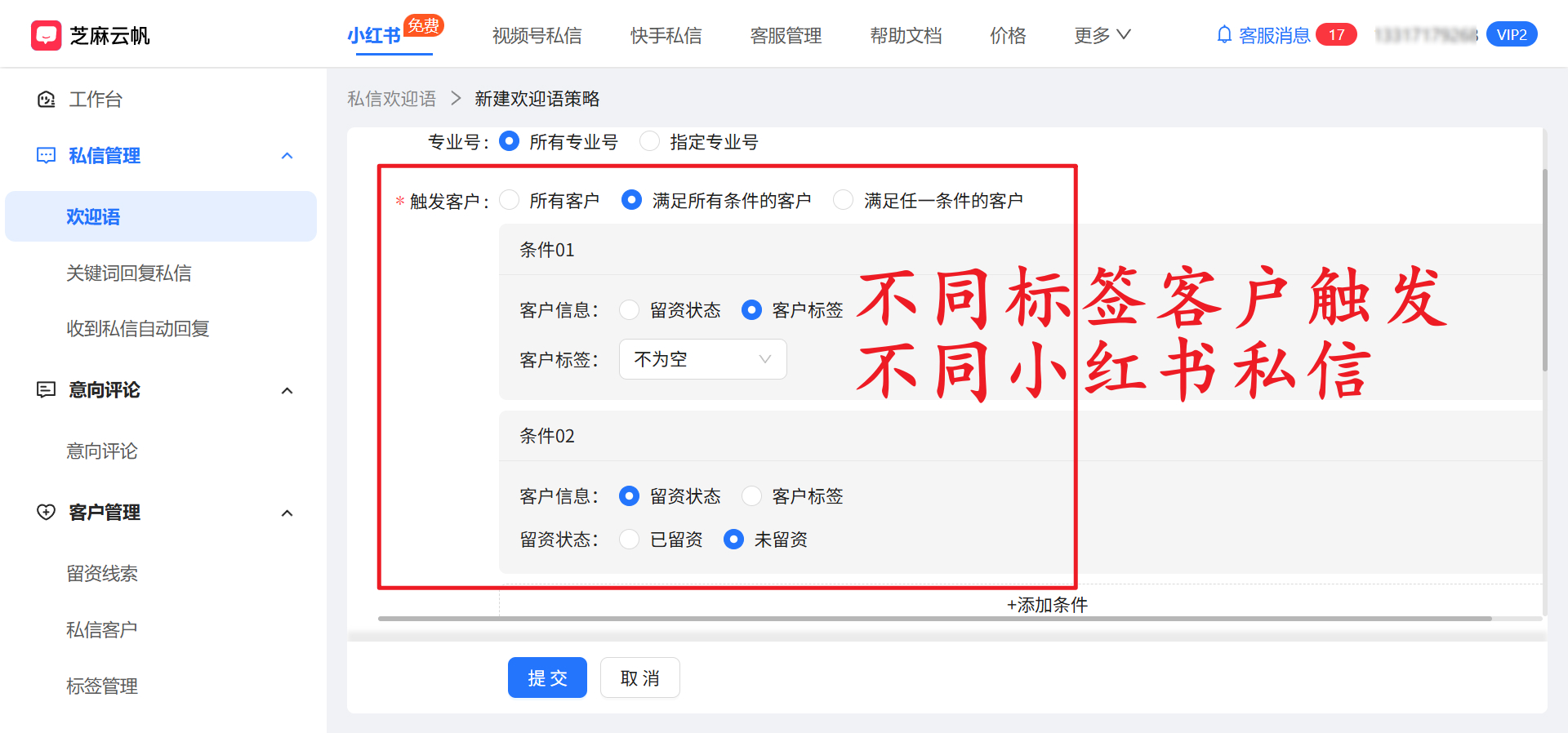This screenshot has height=733, width=1568.
Task: Collapse the 客户管理 section chevron
Action: (x=287, y=513)
